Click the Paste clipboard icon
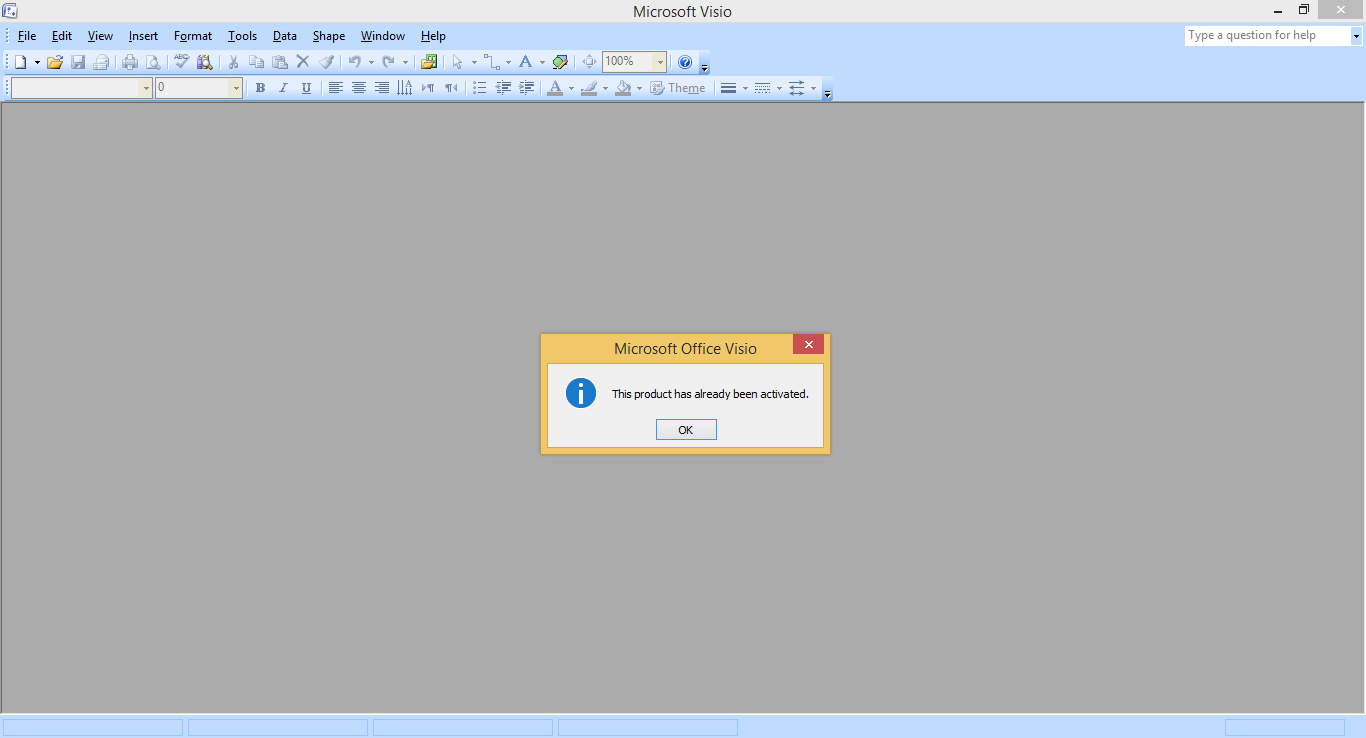This screenshot has width=1366, height=738. click(x=280, y=62)
